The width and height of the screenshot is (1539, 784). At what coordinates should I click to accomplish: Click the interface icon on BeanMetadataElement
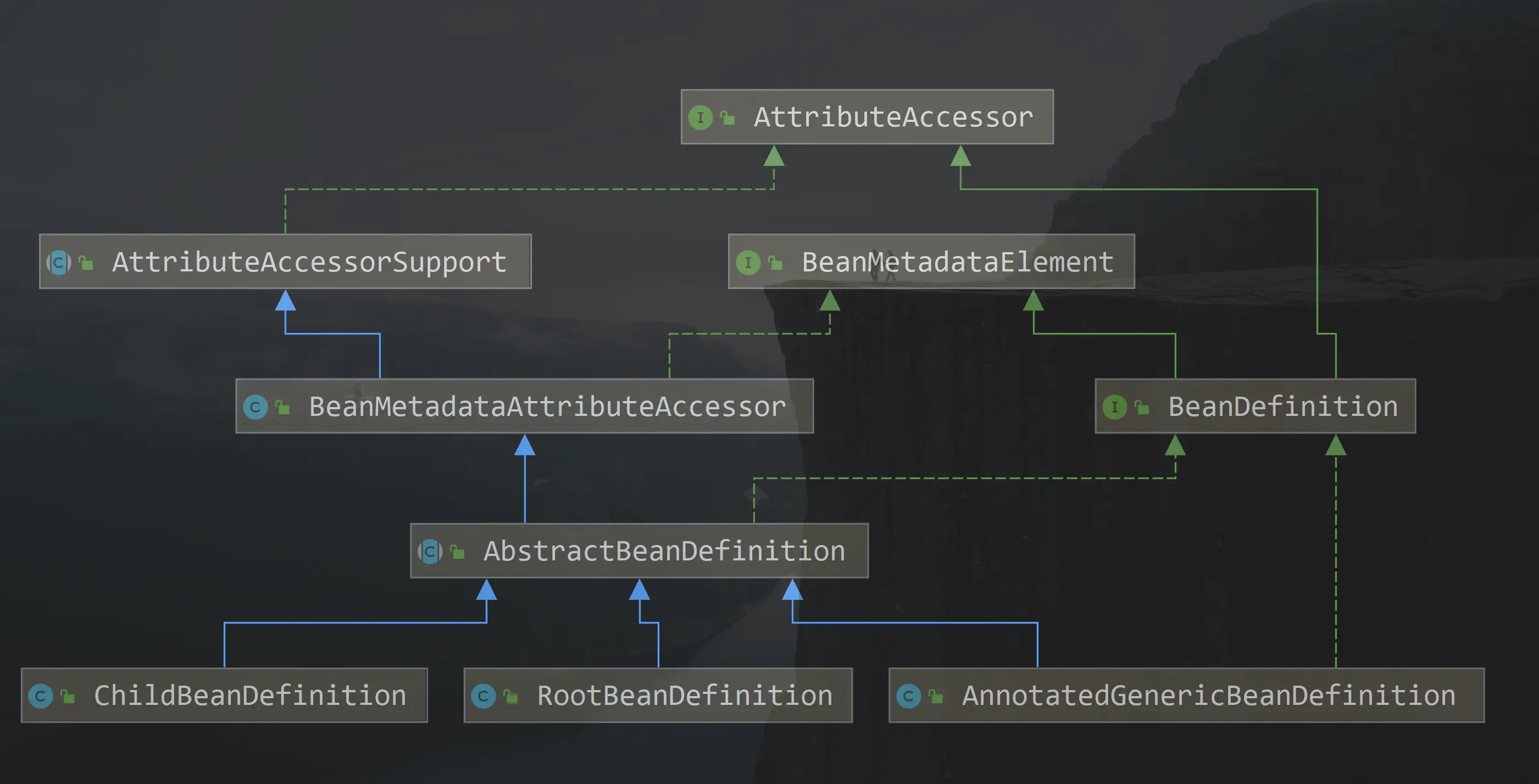click(748, 262)
